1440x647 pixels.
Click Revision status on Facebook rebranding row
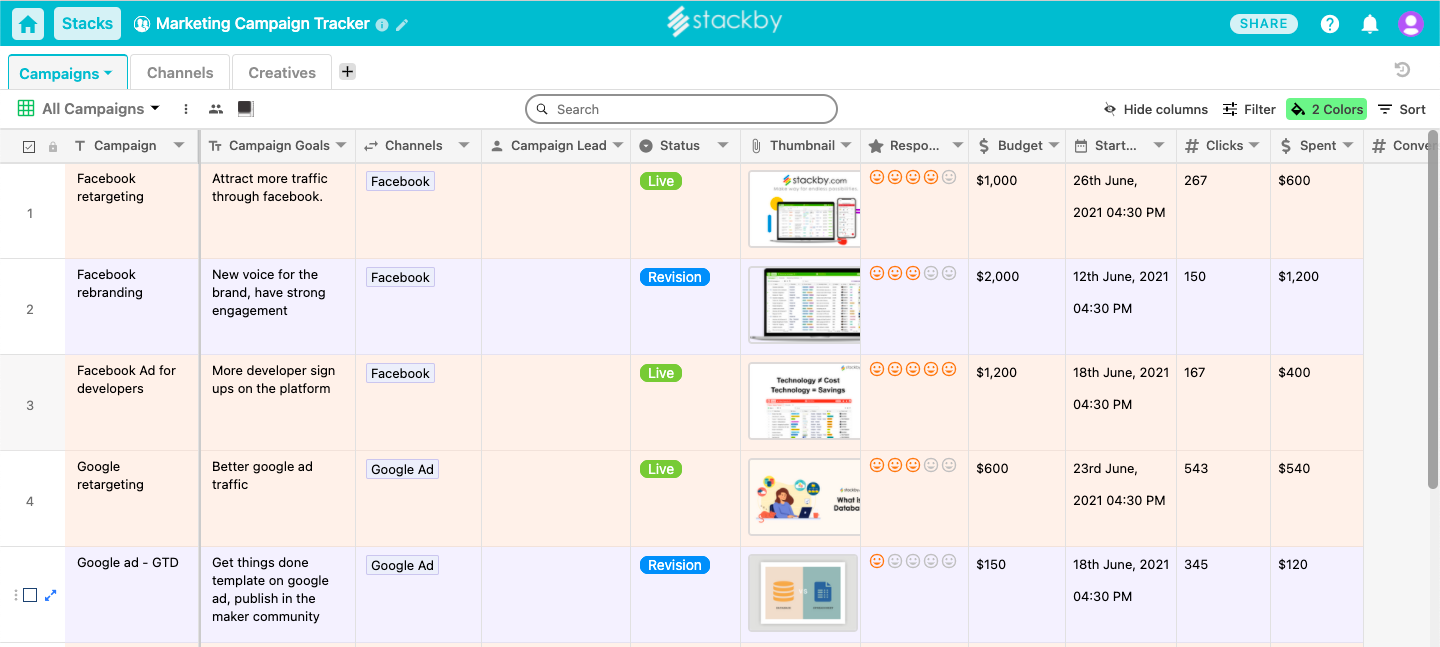point(675,277)
